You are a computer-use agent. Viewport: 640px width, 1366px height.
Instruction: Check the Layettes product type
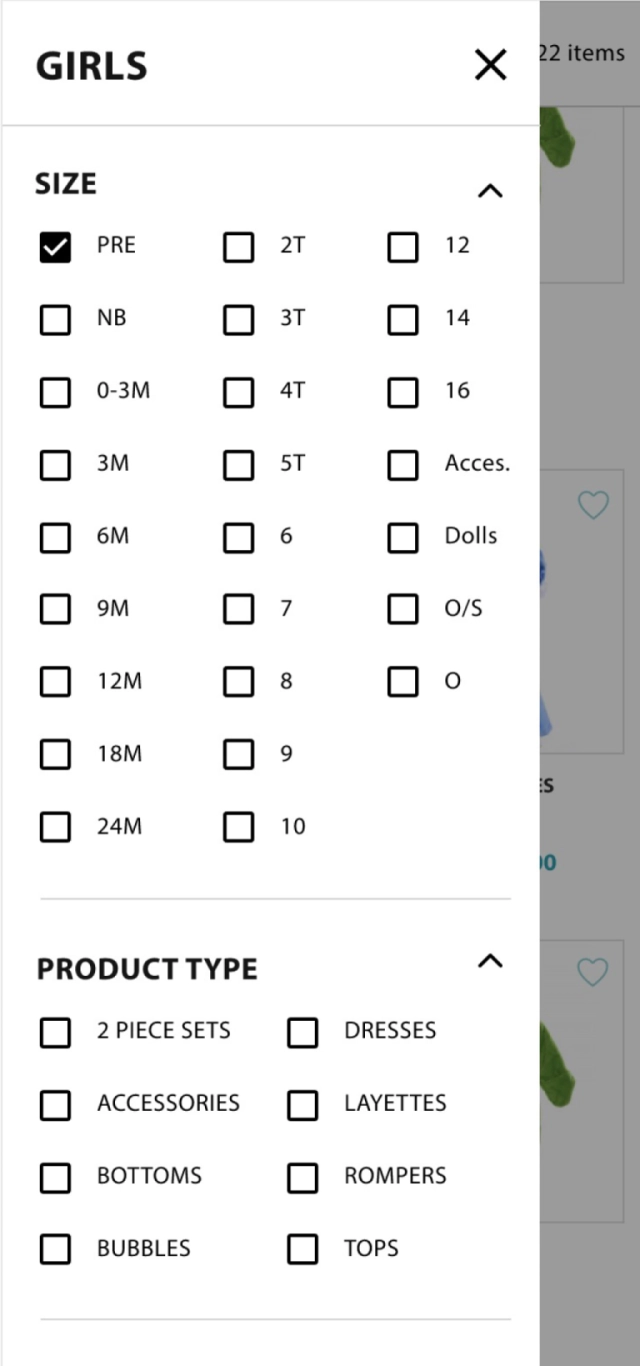(302, 1104)
